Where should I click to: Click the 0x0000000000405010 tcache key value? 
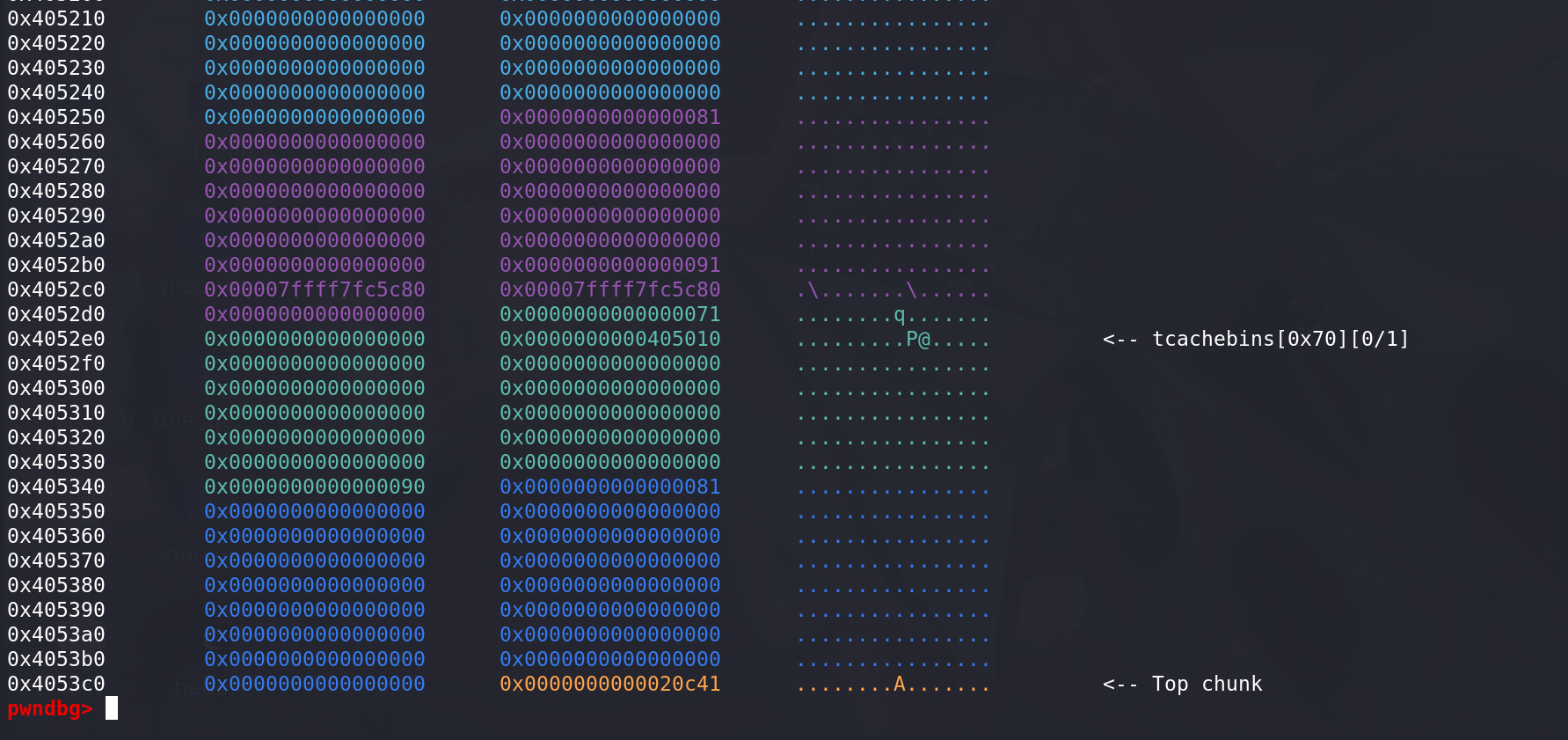coord(610,339)
